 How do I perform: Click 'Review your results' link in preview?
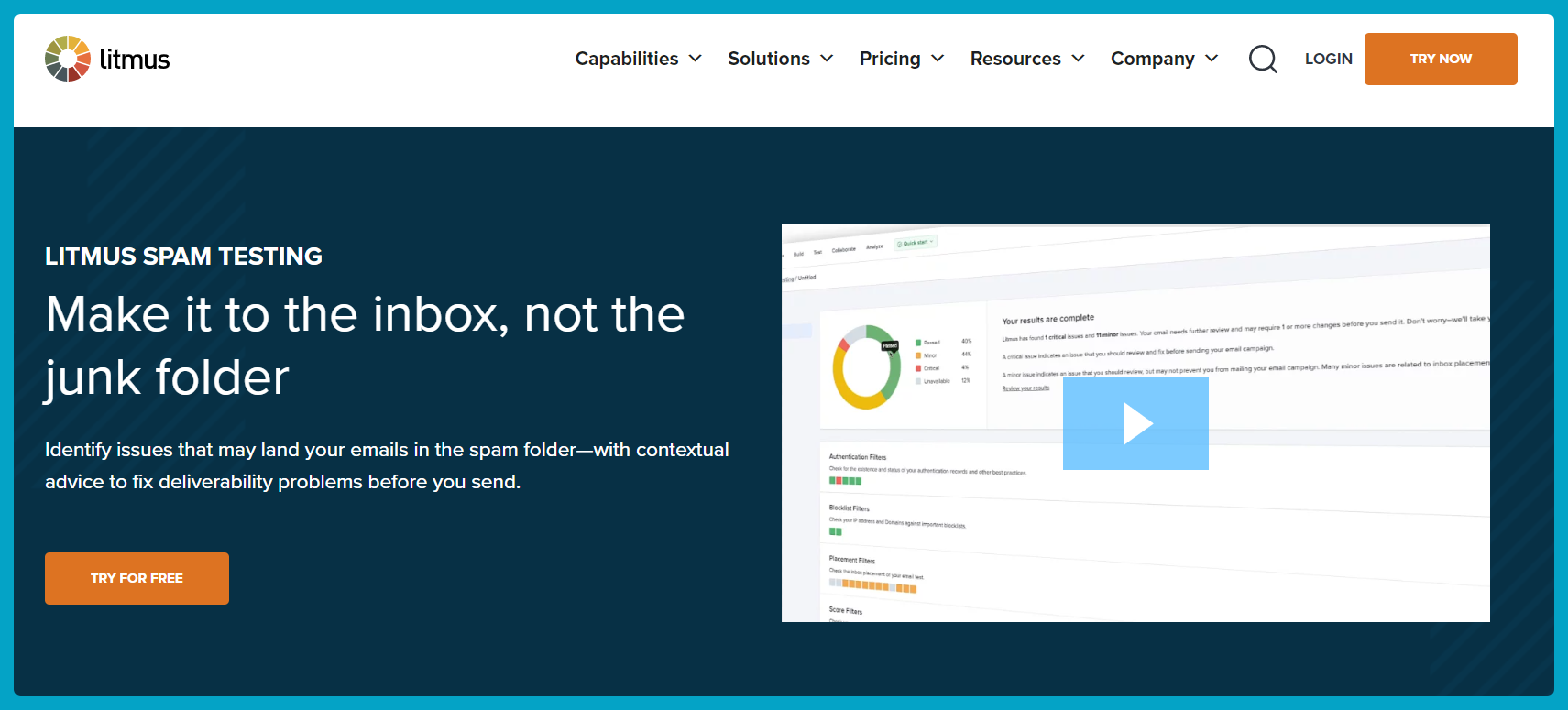1025,388
